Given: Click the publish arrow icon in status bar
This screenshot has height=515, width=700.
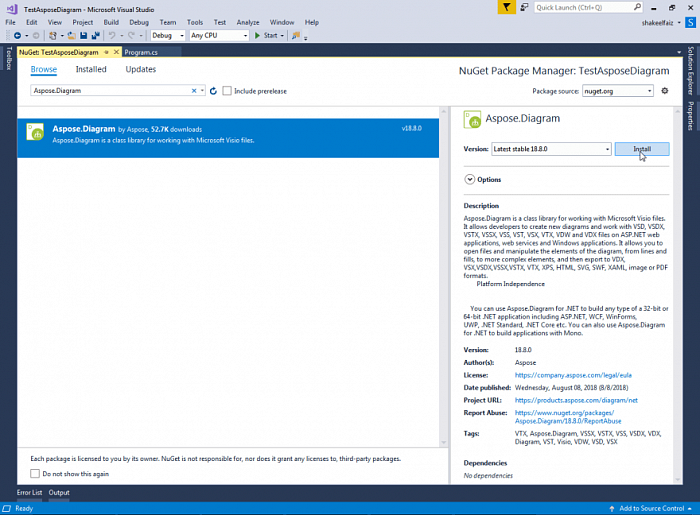Looking at the screenshot, I should pos(612,509).
